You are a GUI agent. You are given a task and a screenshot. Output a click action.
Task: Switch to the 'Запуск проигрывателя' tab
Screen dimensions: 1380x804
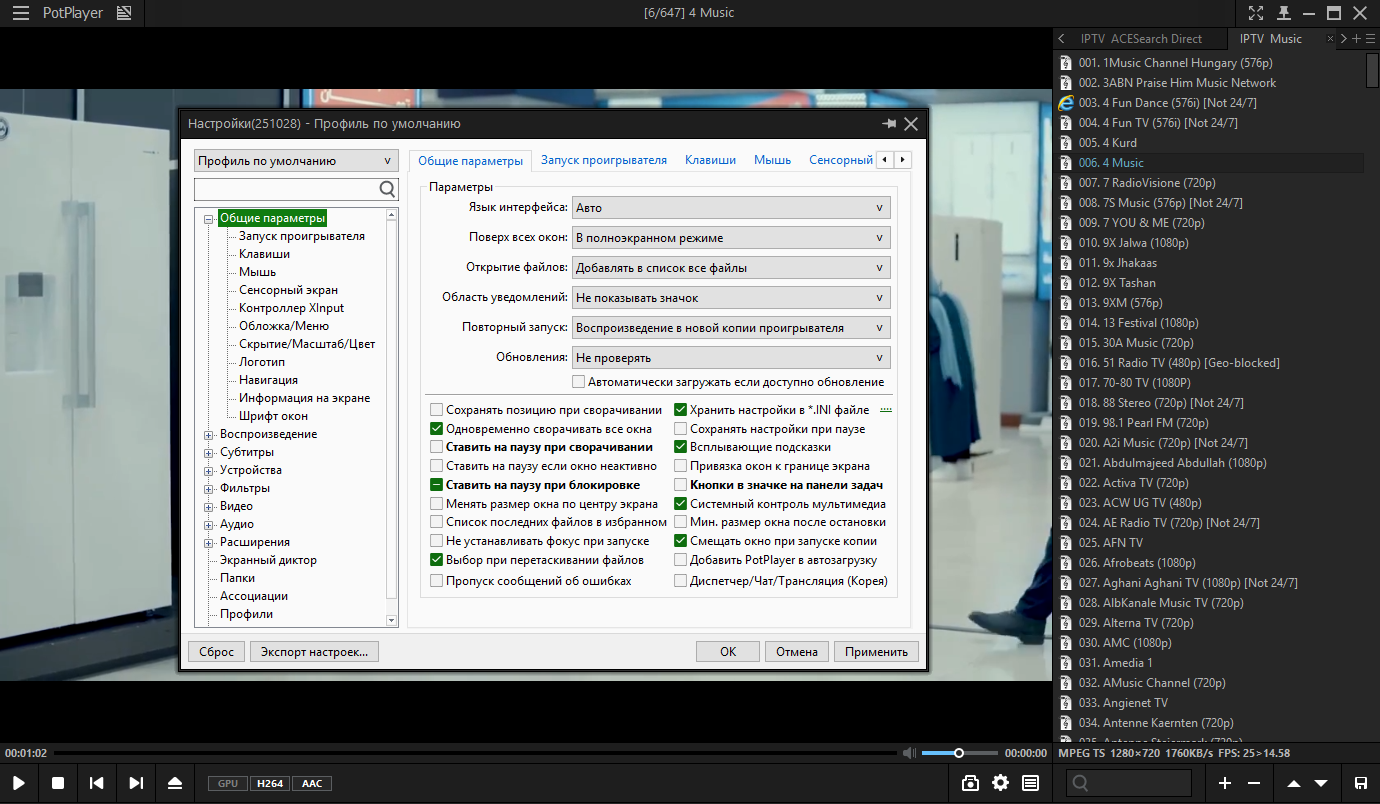click(604, 160)
